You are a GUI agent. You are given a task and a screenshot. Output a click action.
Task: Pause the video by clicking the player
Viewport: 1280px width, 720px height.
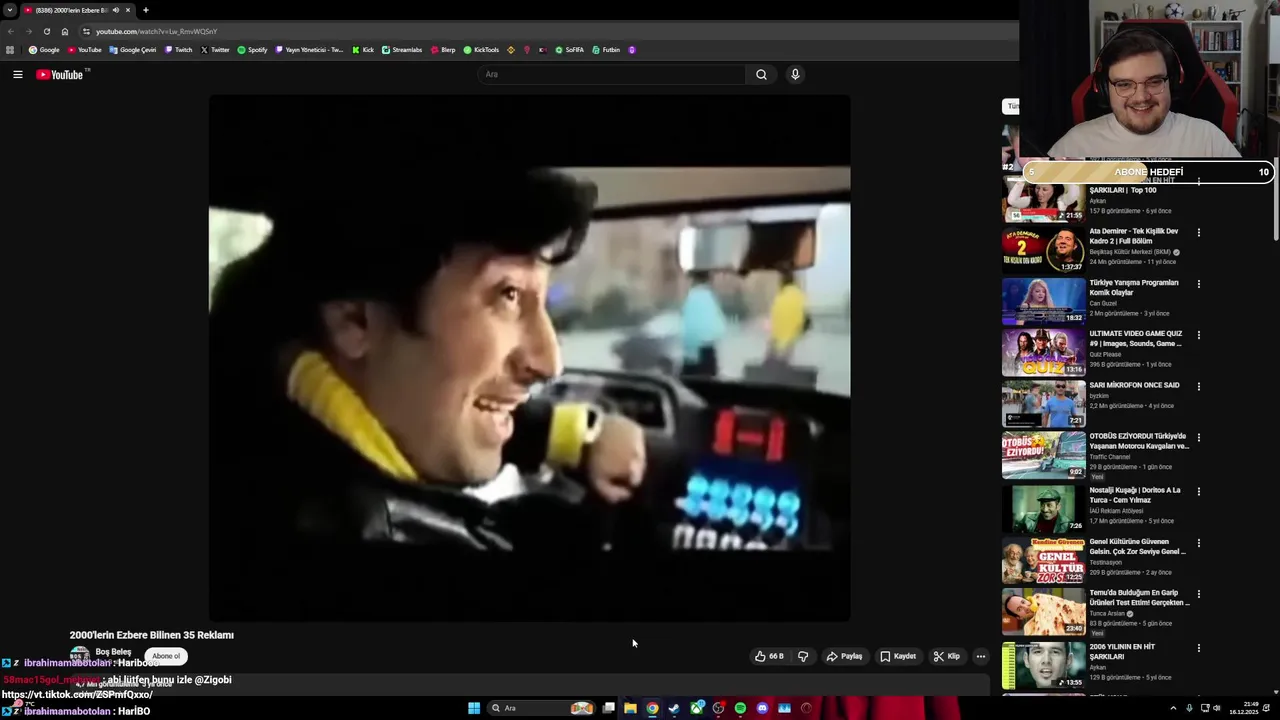pyautogui.click(x=529, y=358)
